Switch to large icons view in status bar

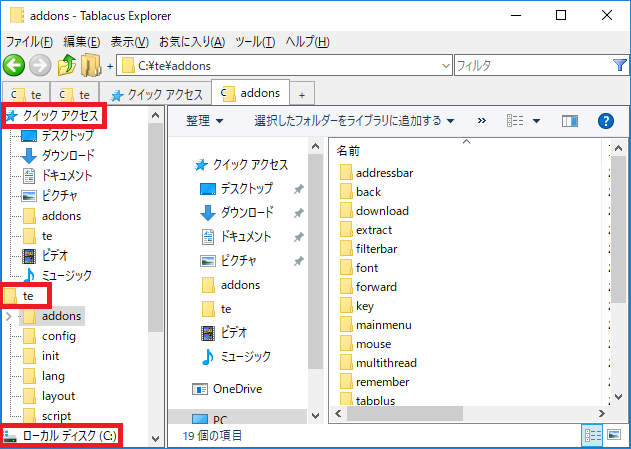click(x=614, y=435)
